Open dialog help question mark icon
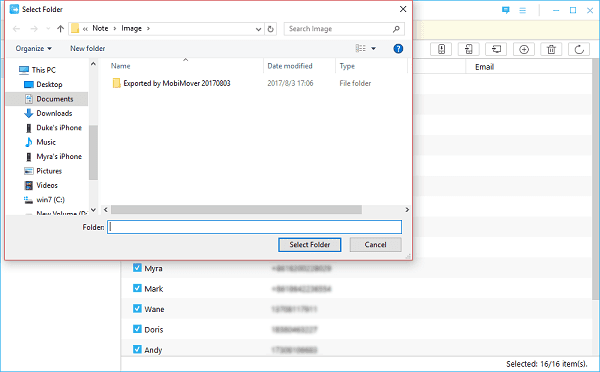This screenshot has width=600, height=372. (398, 49)
